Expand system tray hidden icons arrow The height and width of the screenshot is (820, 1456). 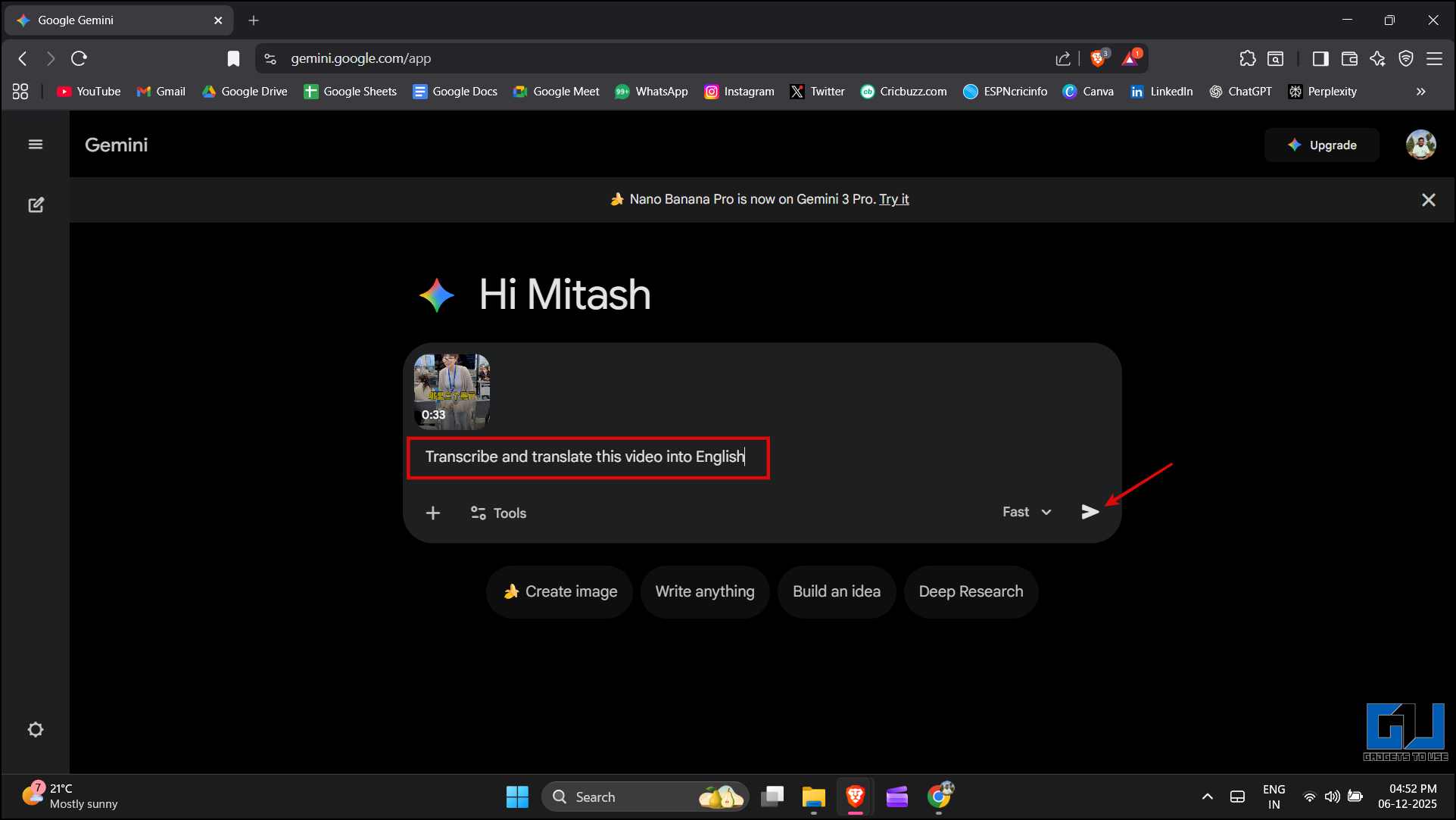1207,797
